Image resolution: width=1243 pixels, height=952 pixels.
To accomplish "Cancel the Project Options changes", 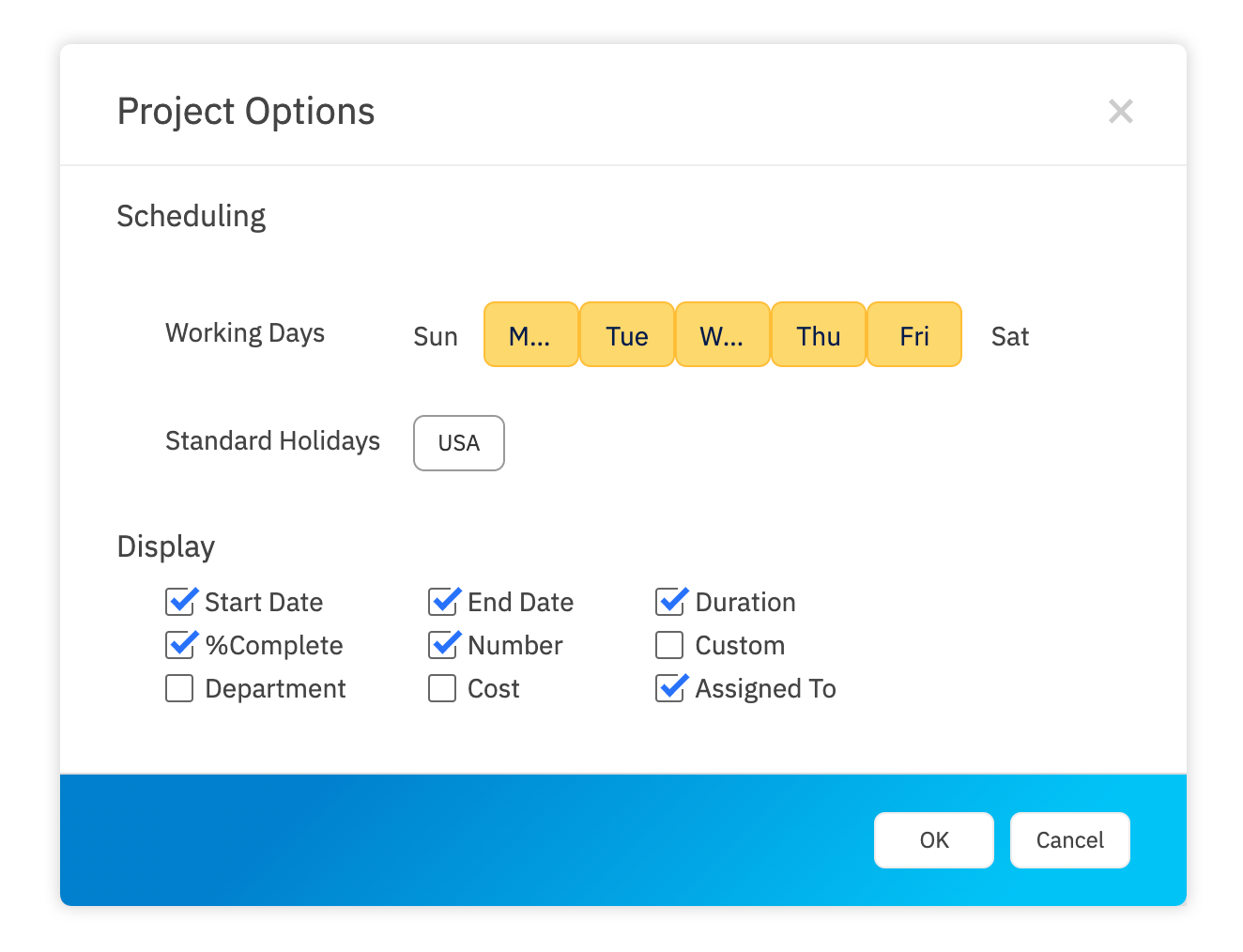I will 1069,839.
